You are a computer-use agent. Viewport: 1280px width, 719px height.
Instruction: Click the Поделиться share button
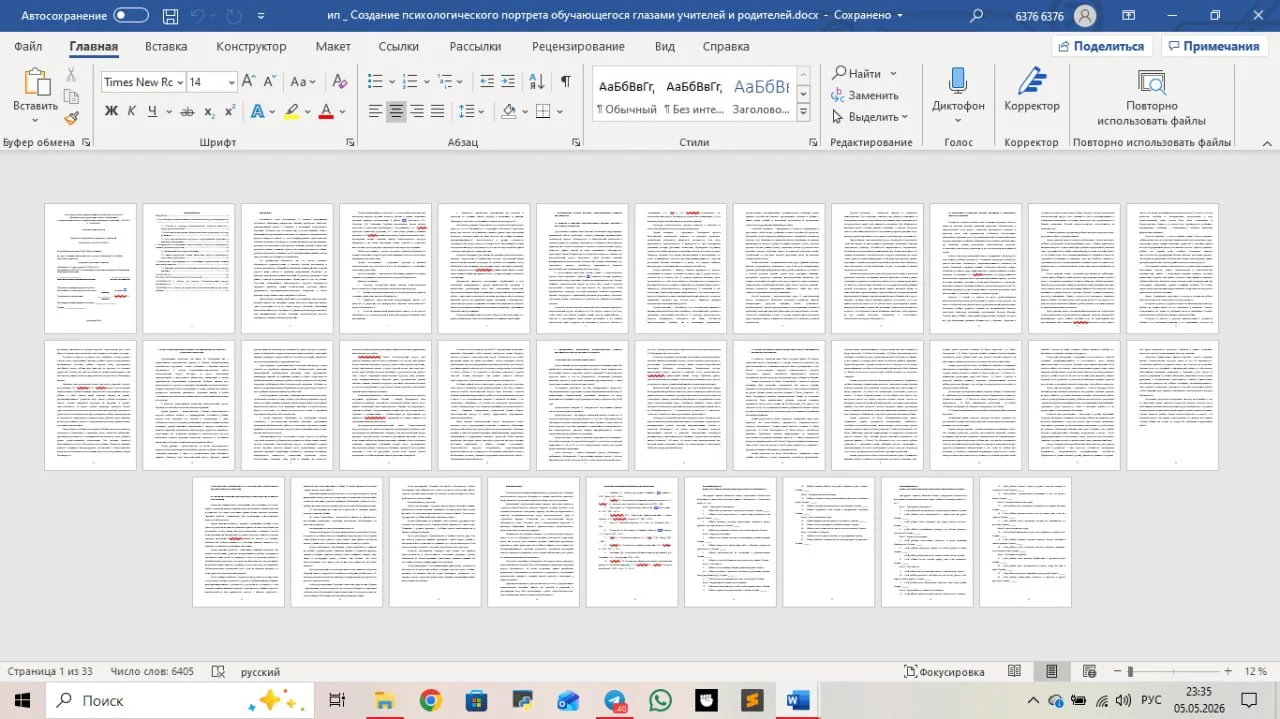1102,46
